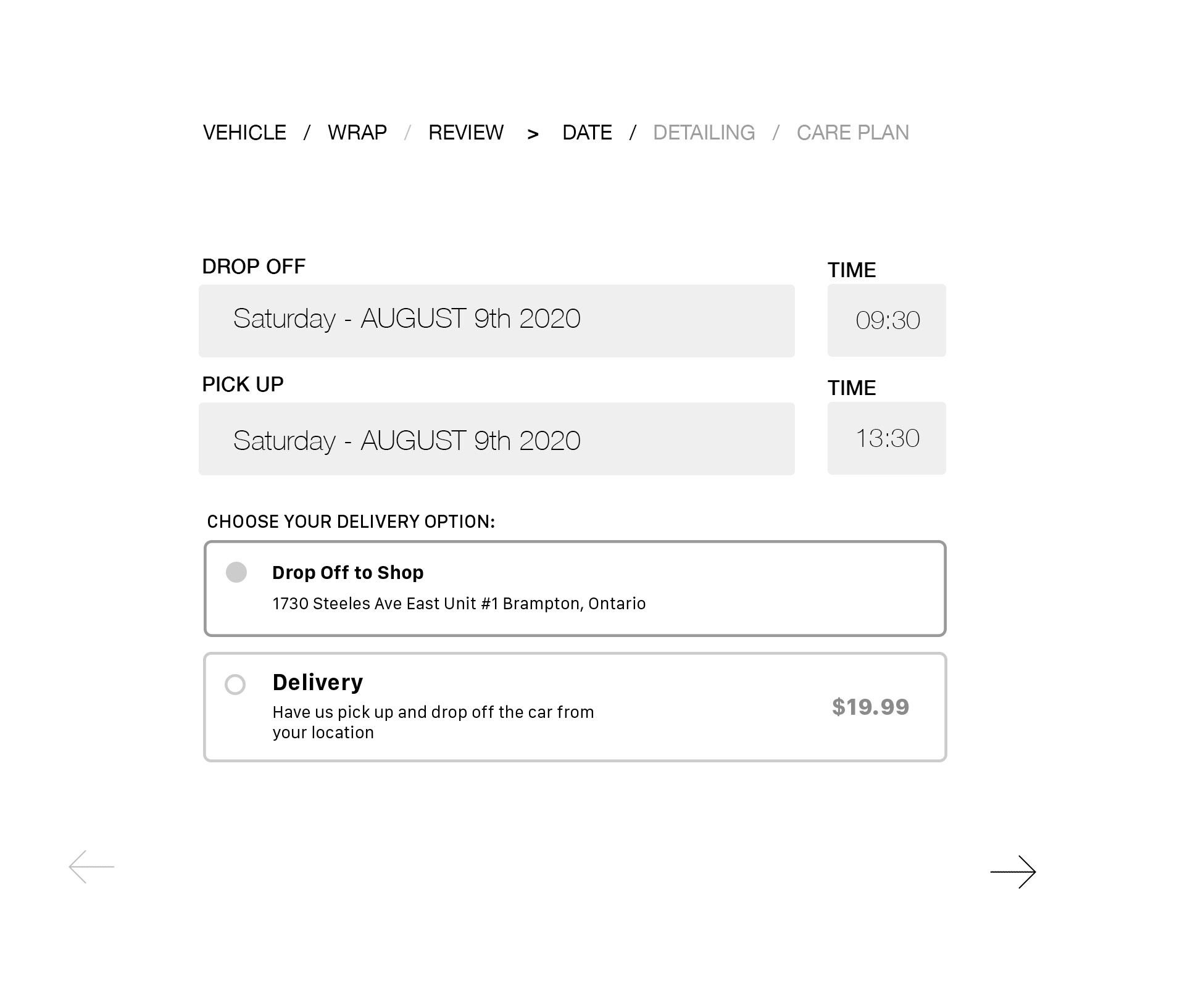Click the shop address 1730 Steeles Ave

(459, 604)
